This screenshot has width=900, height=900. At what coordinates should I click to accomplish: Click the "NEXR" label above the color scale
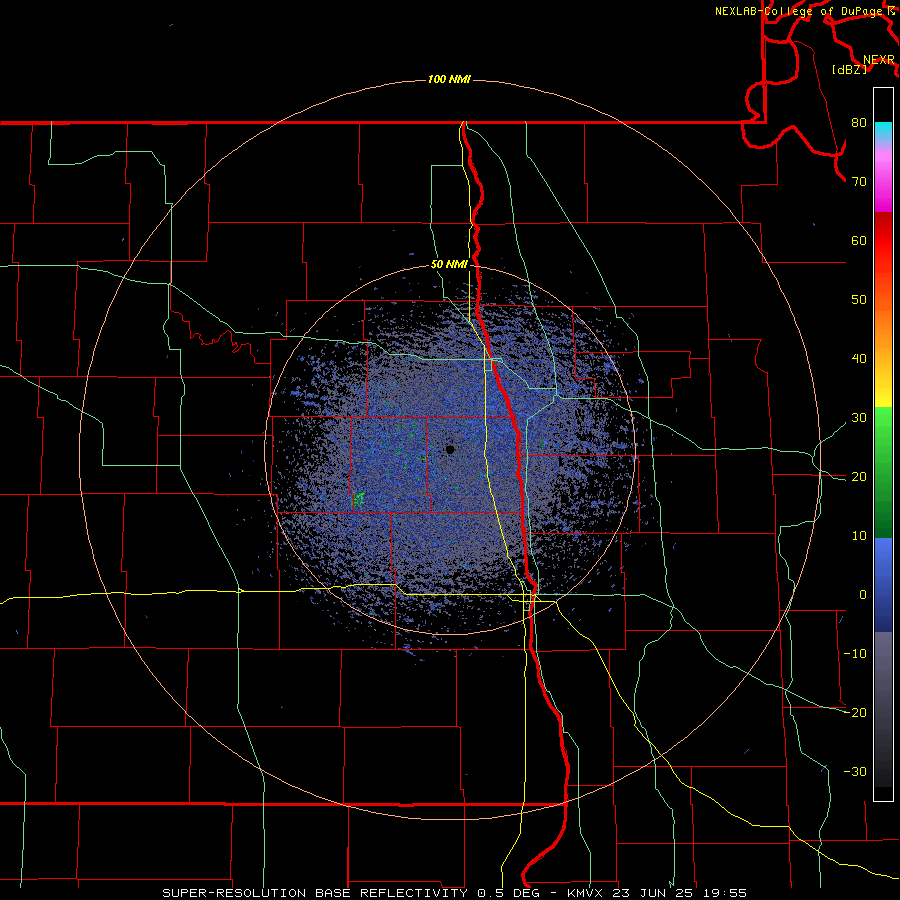coord(878,60)
